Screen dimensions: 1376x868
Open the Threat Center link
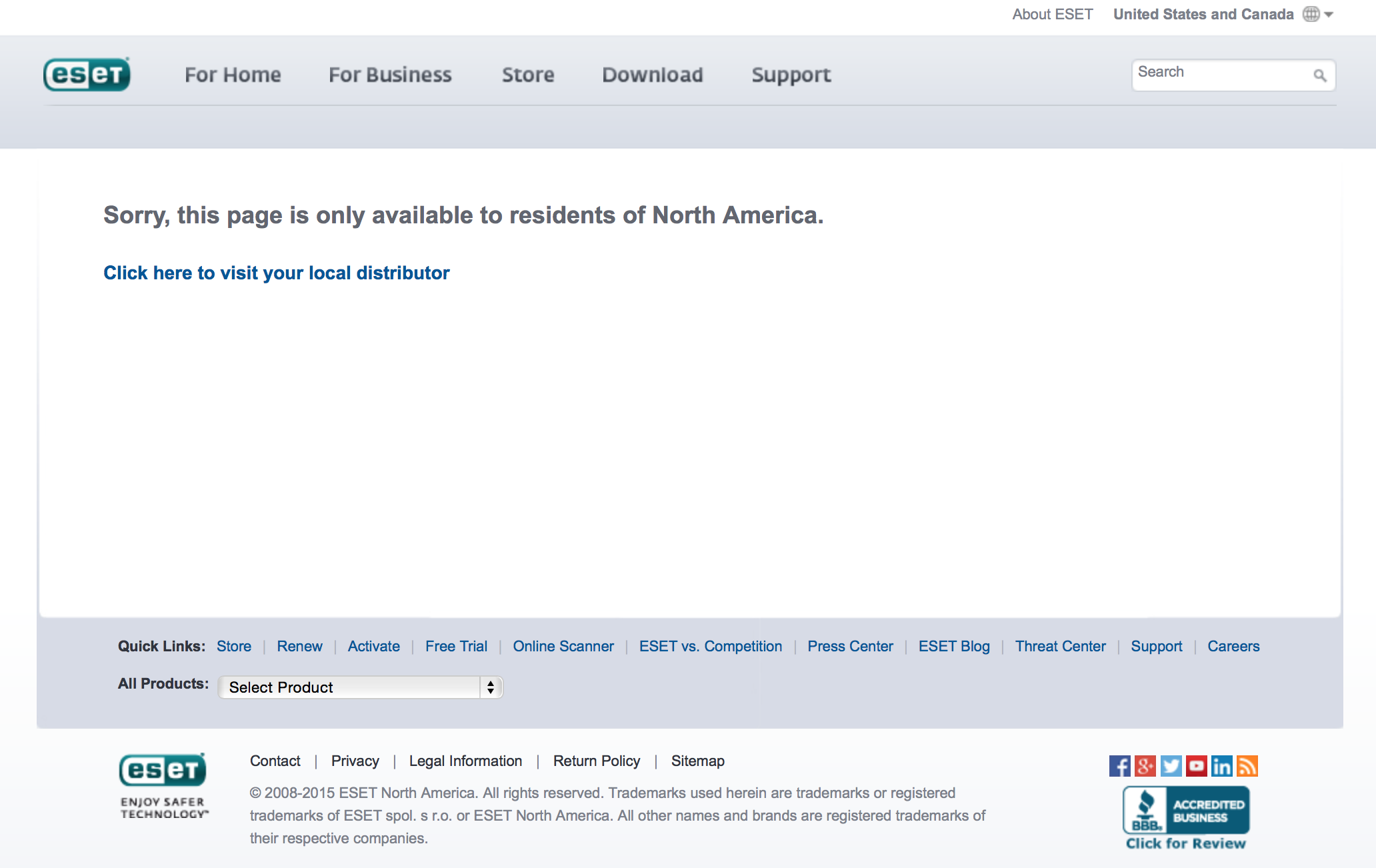tap(1060, 646)
